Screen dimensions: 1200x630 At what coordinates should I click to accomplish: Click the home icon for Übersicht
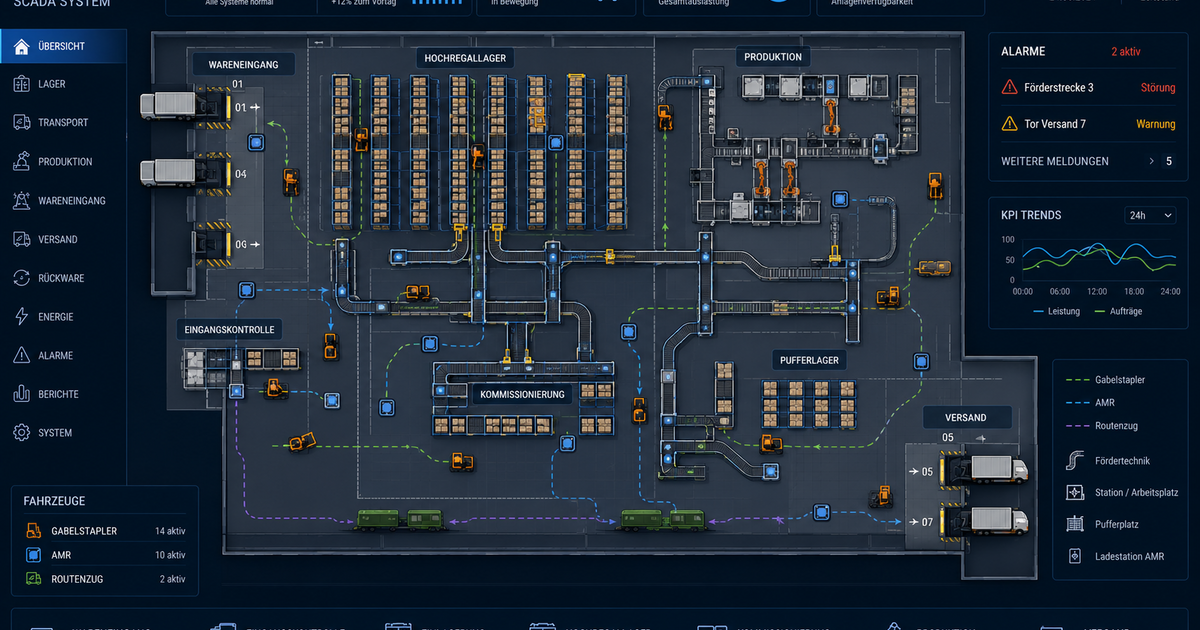(21, 46)
